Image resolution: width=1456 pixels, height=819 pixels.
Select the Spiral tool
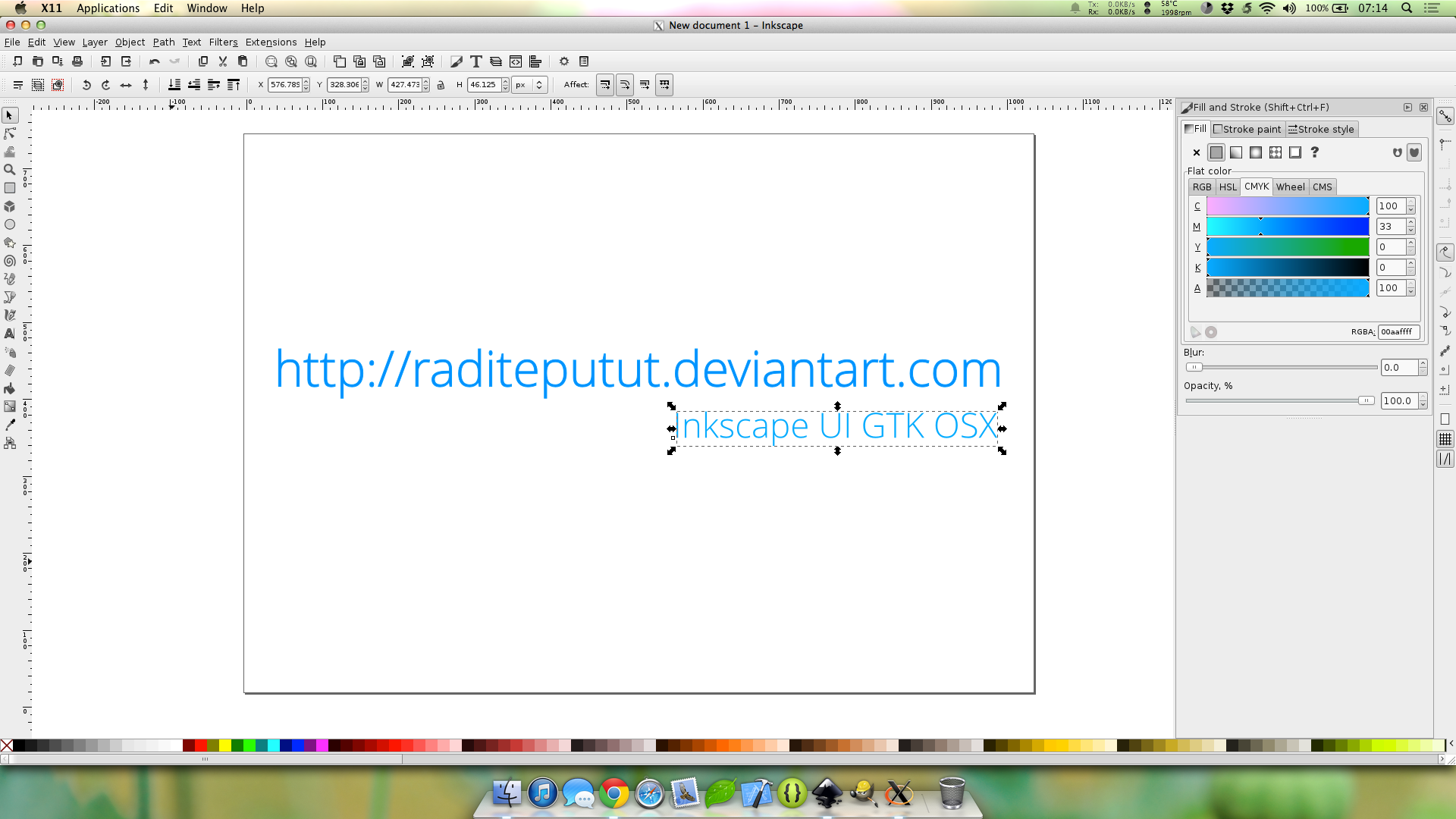pyautogui.click(x=10, y=261)
